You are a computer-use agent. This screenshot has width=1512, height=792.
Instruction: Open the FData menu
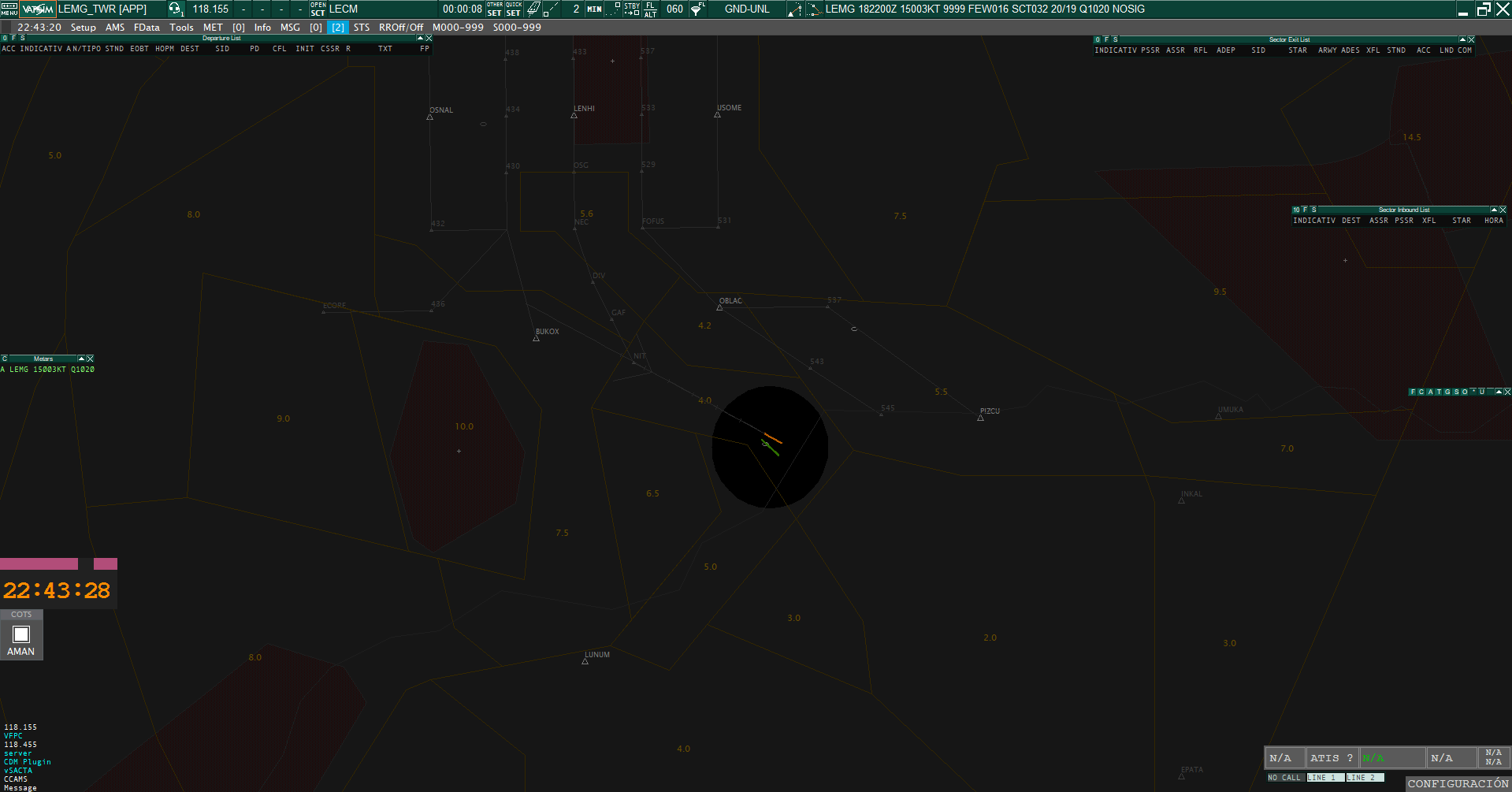147,28
